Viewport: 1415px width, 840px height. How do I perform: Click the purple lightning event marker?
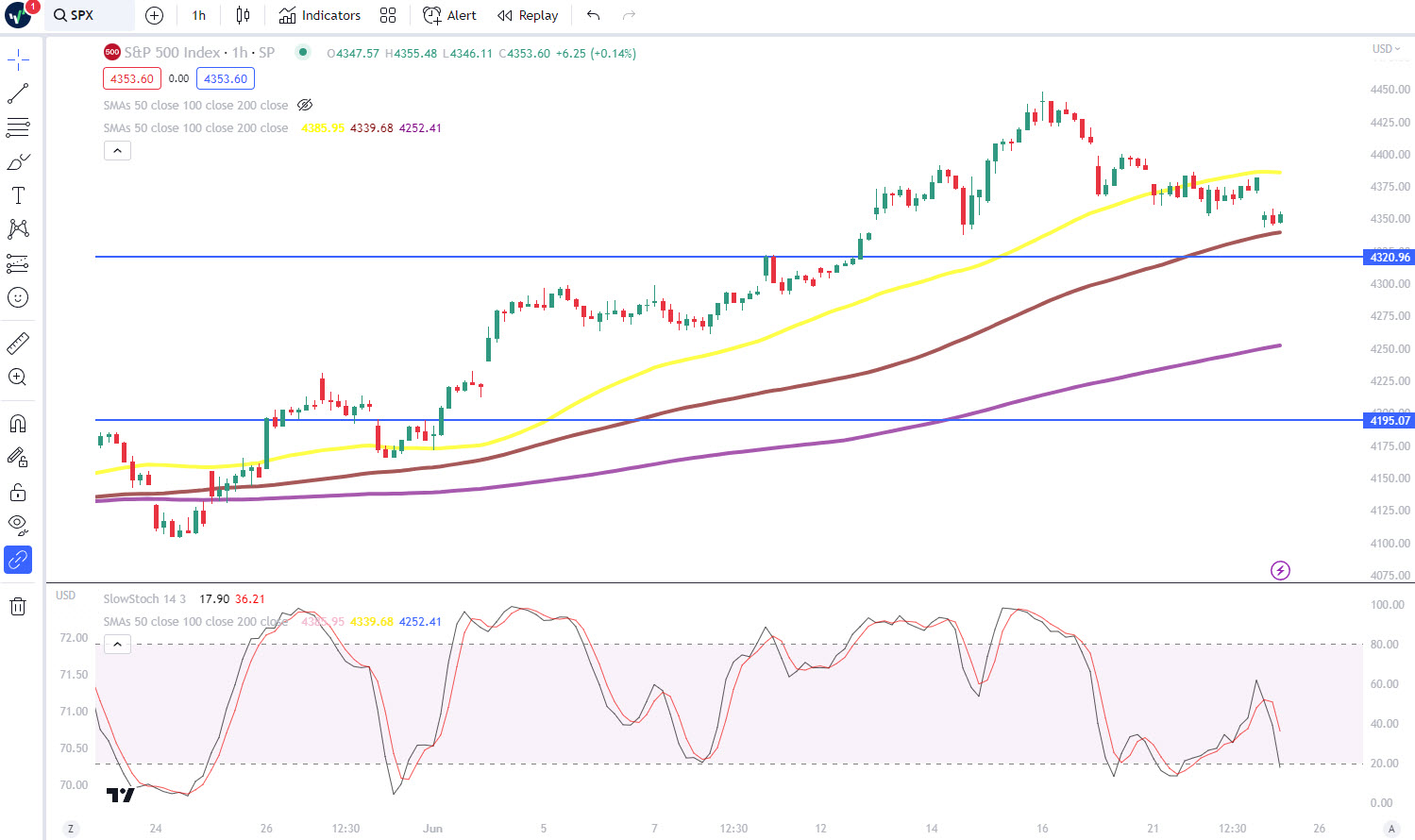1280,570
